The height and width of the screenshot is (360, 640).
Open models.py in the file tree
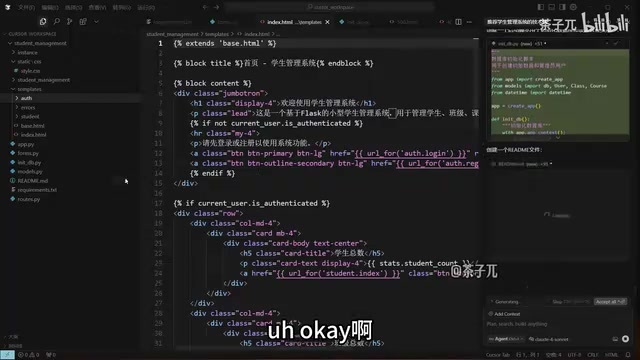(30, 172)
